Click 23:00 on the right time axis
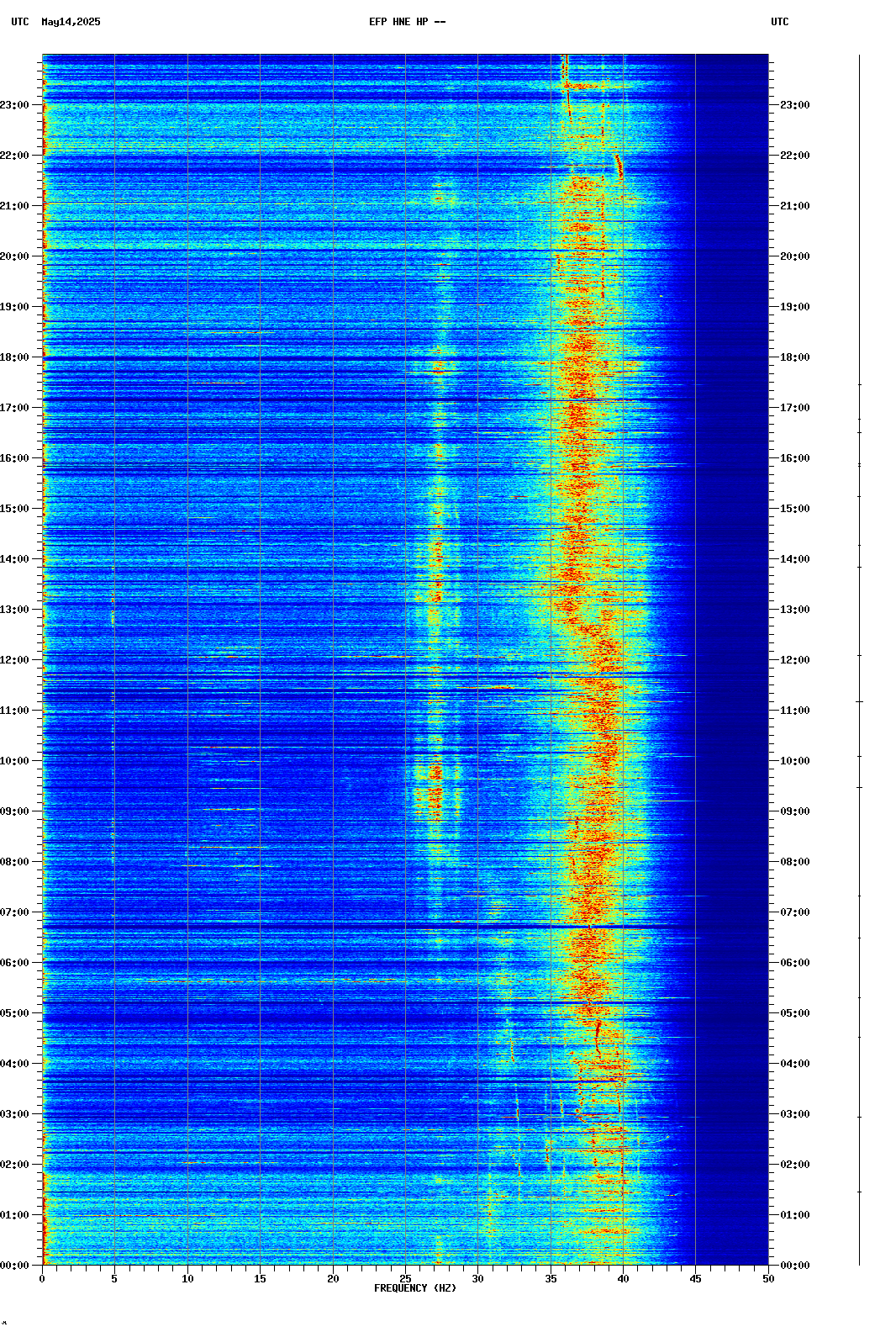Viewport: 896px width, 1332px height. (795, 105)
